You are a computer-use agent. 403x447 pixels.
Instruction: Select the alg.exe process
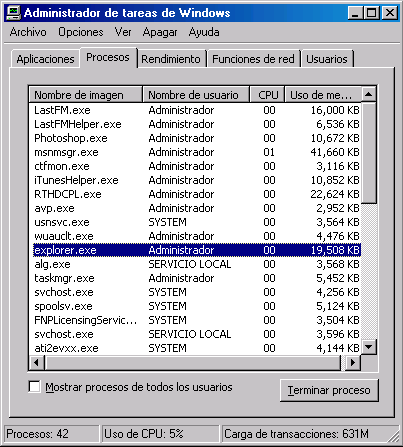tap(197, 264)
